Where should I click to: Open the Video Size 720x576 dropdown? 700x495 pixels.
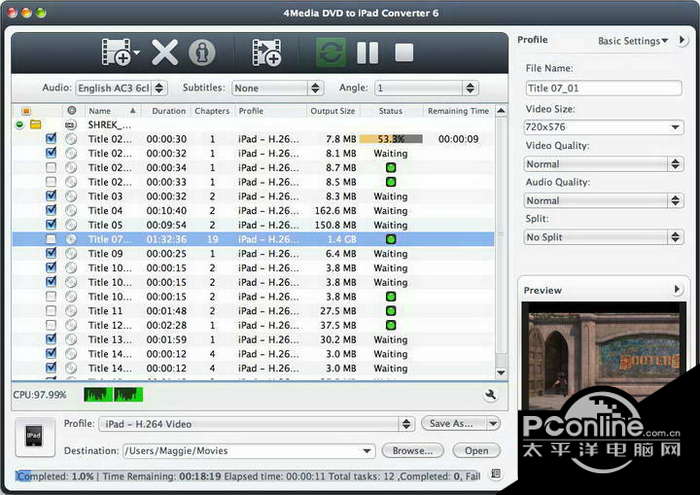[604, 127]
